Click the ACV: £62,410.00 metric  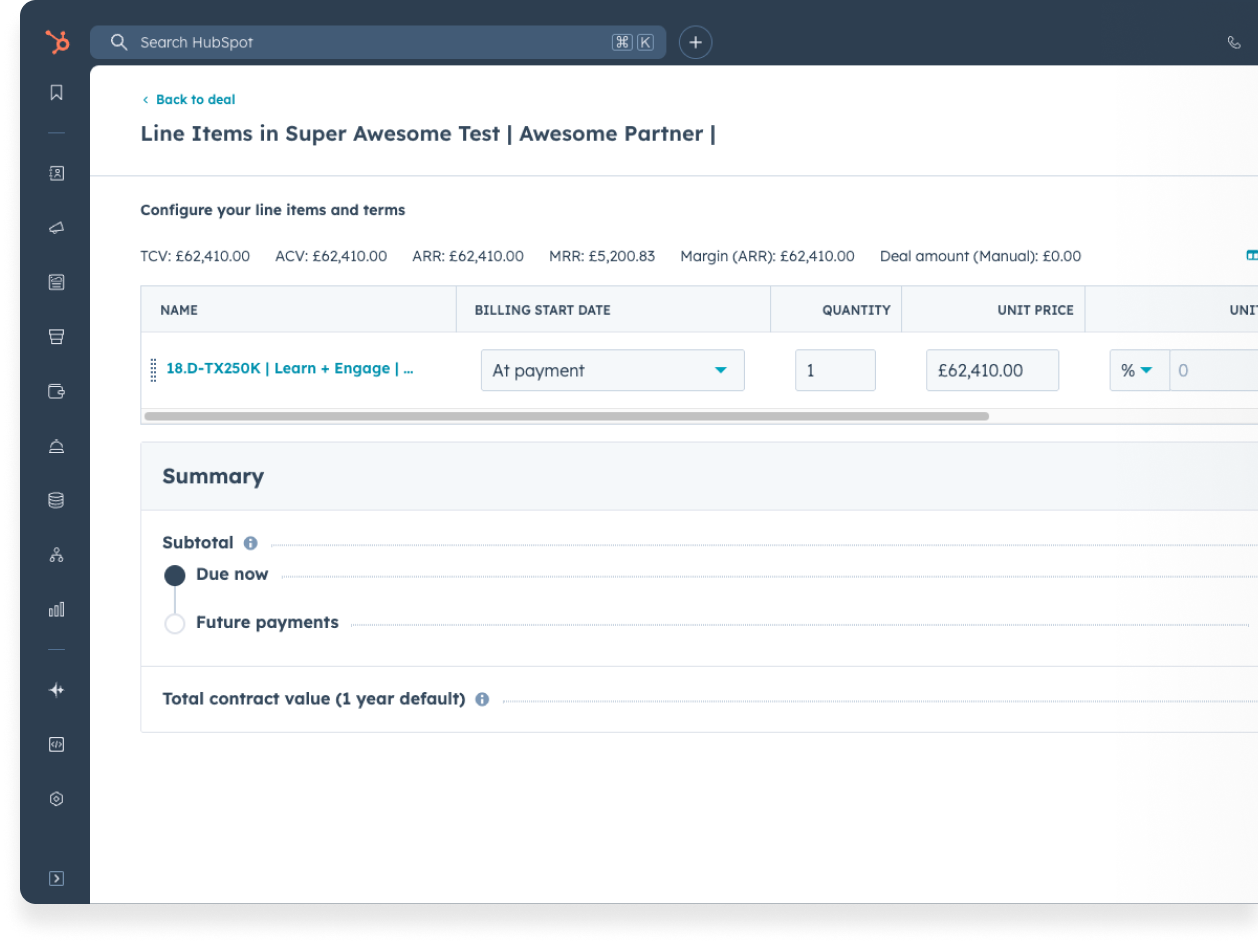point(331,256)
